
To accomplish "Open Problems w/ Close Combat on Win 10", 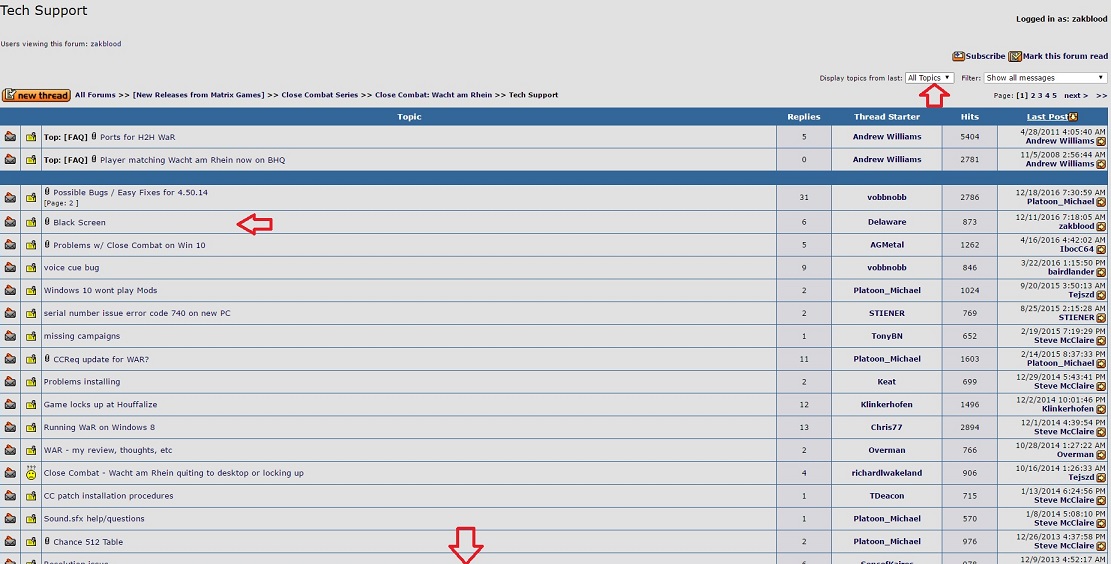I will point(129,245).
